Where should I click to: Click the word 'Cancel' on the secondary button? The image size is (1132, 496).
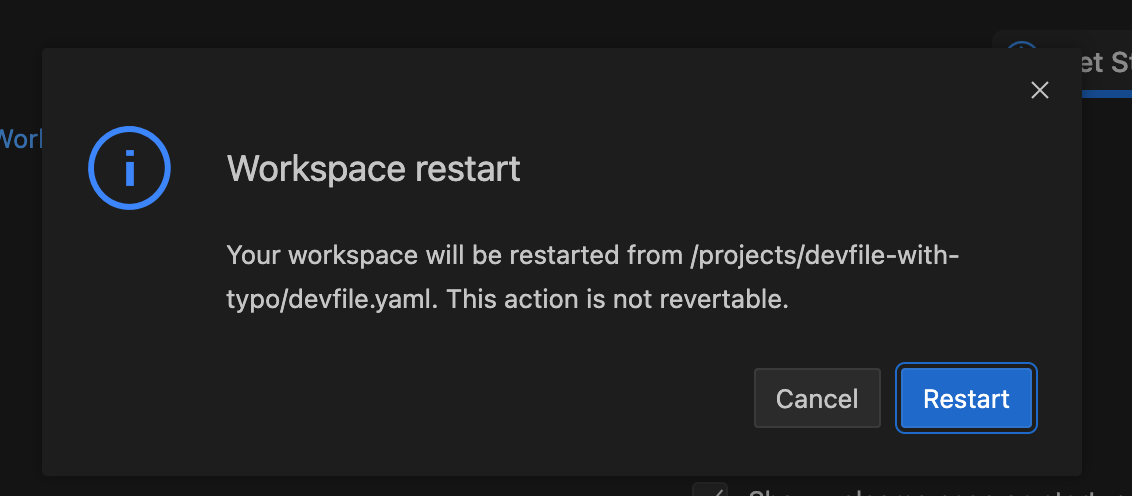point(817,399)
